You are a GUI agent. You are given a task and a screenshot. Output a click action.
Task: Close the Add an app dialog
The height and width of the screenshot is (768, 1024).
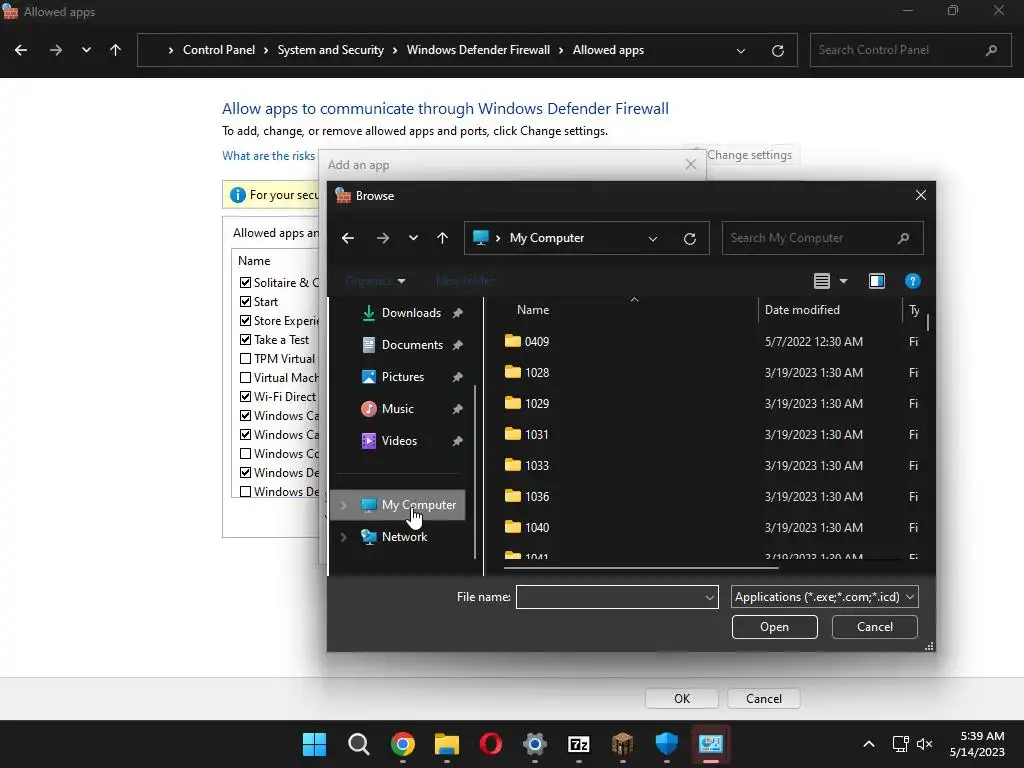pos(691,165)
